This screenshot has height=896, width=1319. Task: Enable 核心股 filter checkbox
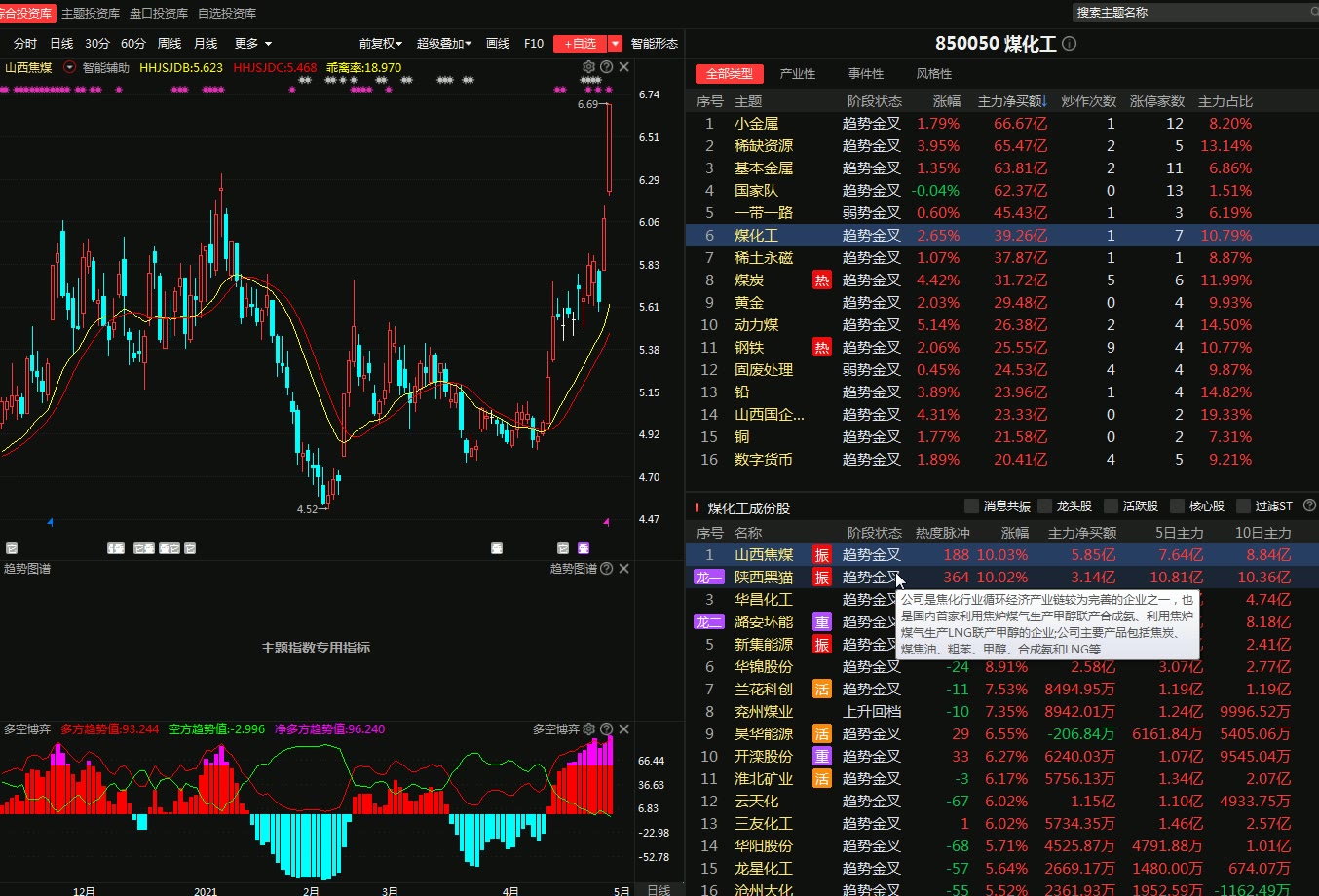1178,505
